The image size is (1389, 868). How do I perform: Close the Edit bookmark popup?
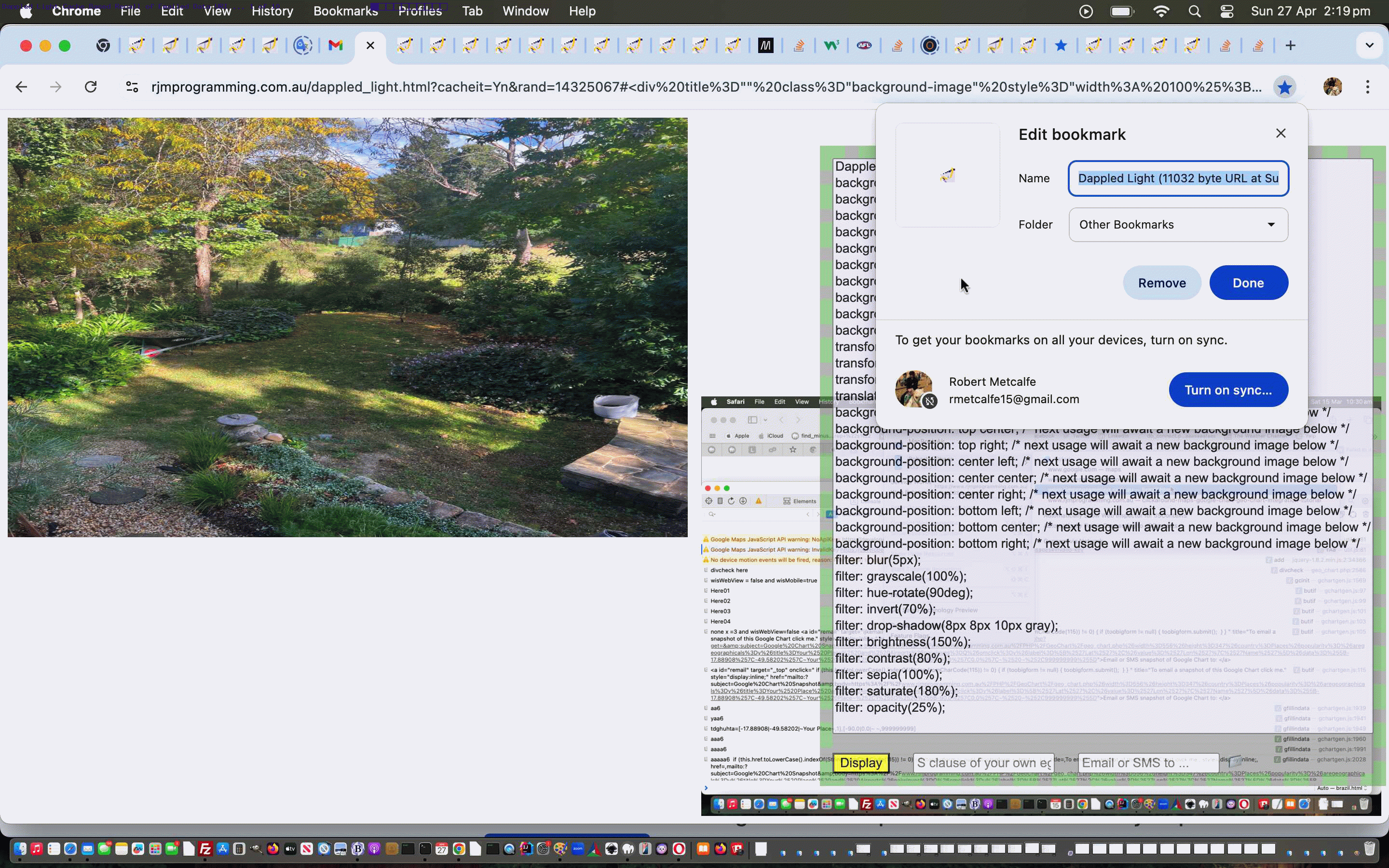[1280, 133]
